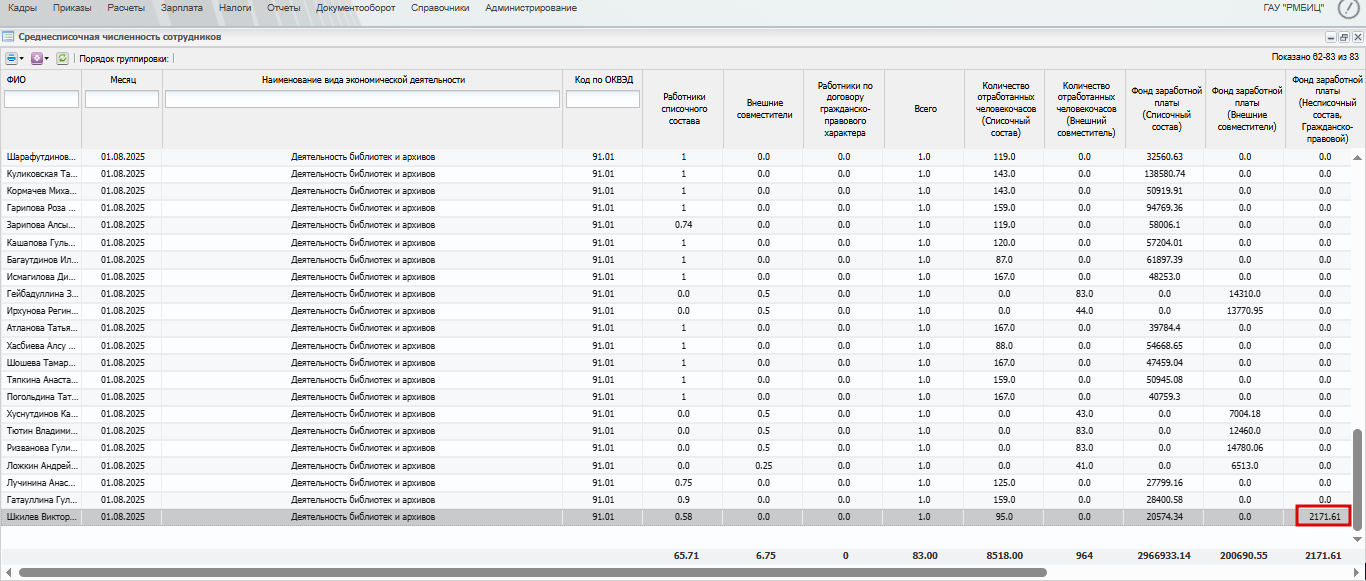Open the print dropdown in the toolbar
This screenshot has height=581, width=1366.
tap(15, 58)
